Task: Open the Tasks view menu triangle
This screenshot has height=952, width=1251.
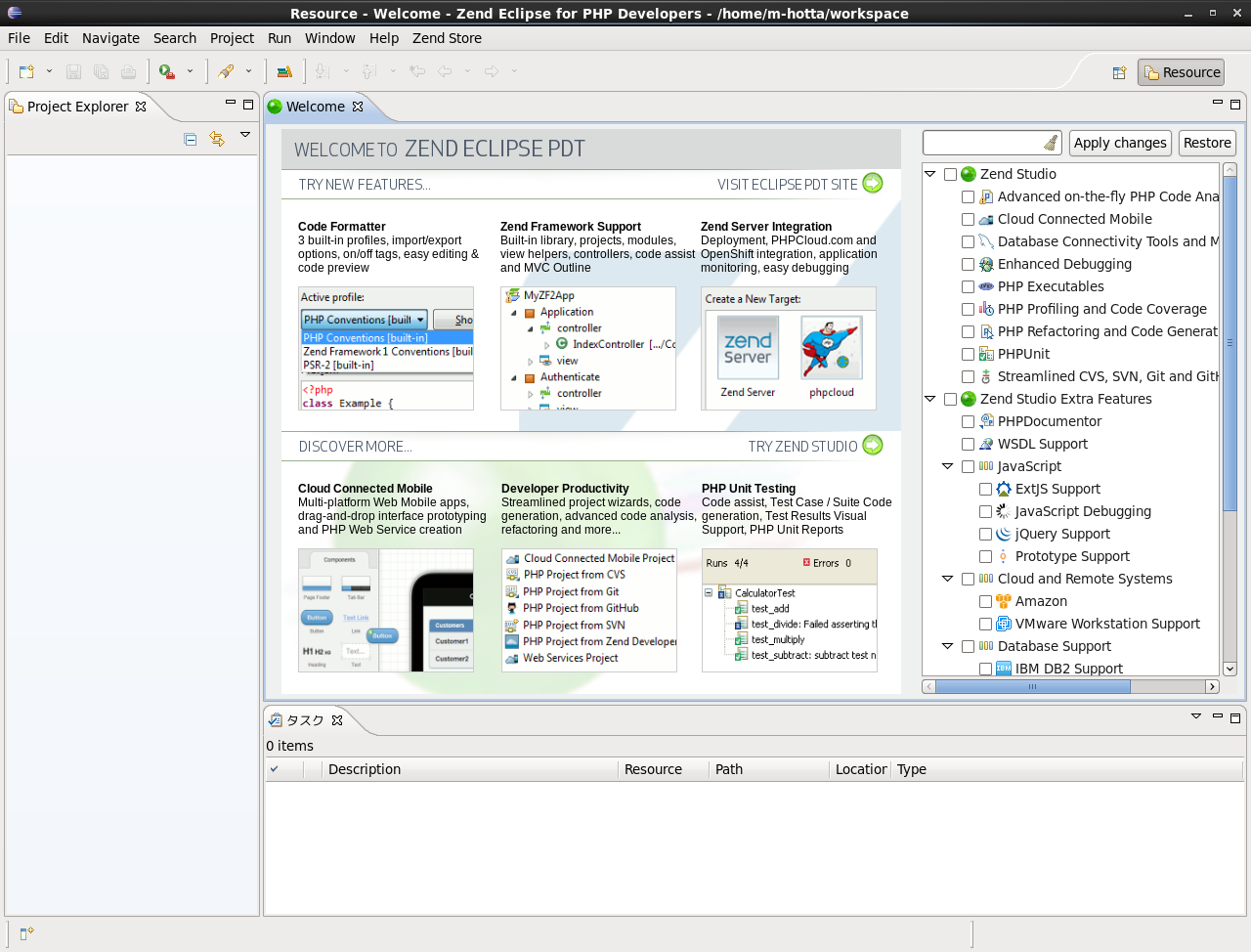Action: pyautogui.click(x=1196, y=716)
